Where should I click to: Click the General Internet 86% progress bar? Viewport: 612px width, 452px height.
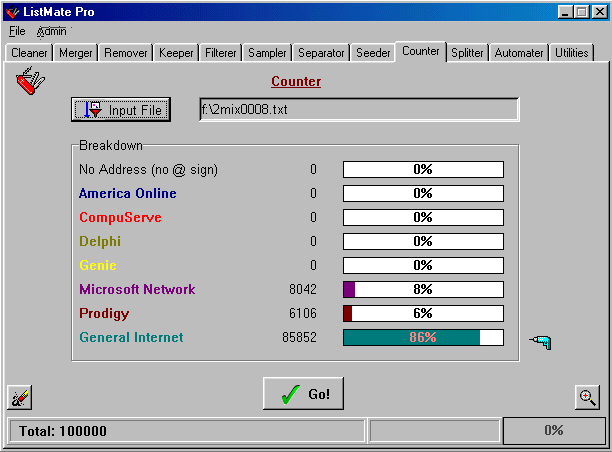423,337
